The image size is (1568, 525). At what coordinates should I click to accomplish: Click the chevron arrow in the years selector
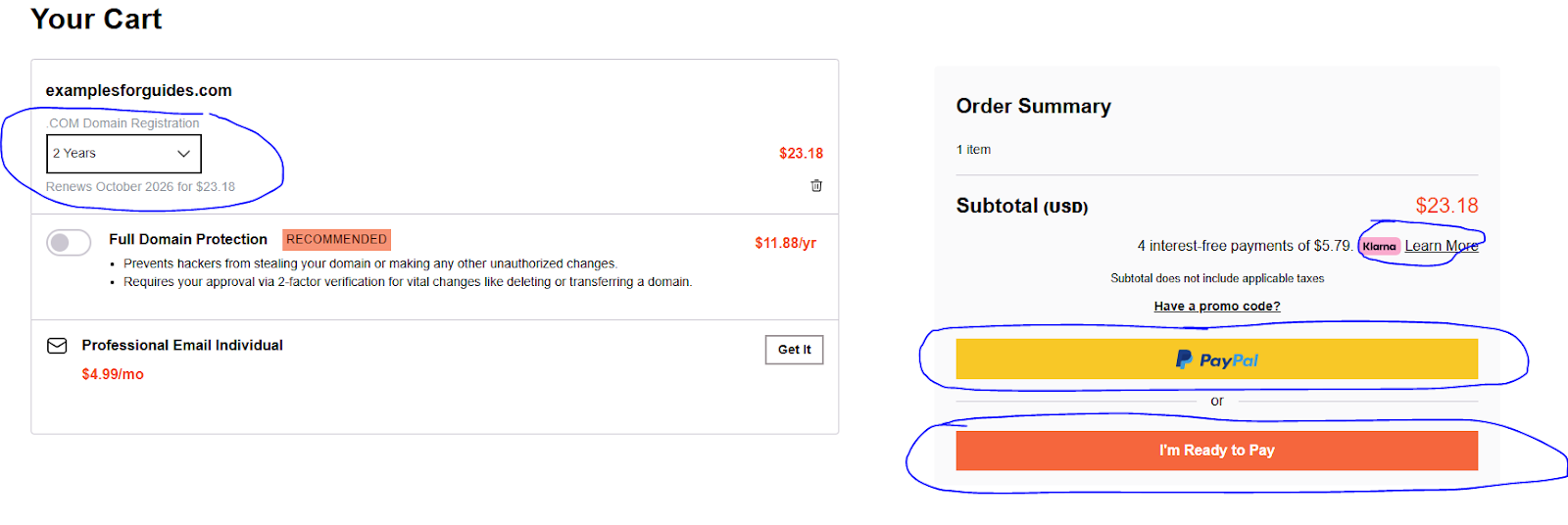[183, 154]
